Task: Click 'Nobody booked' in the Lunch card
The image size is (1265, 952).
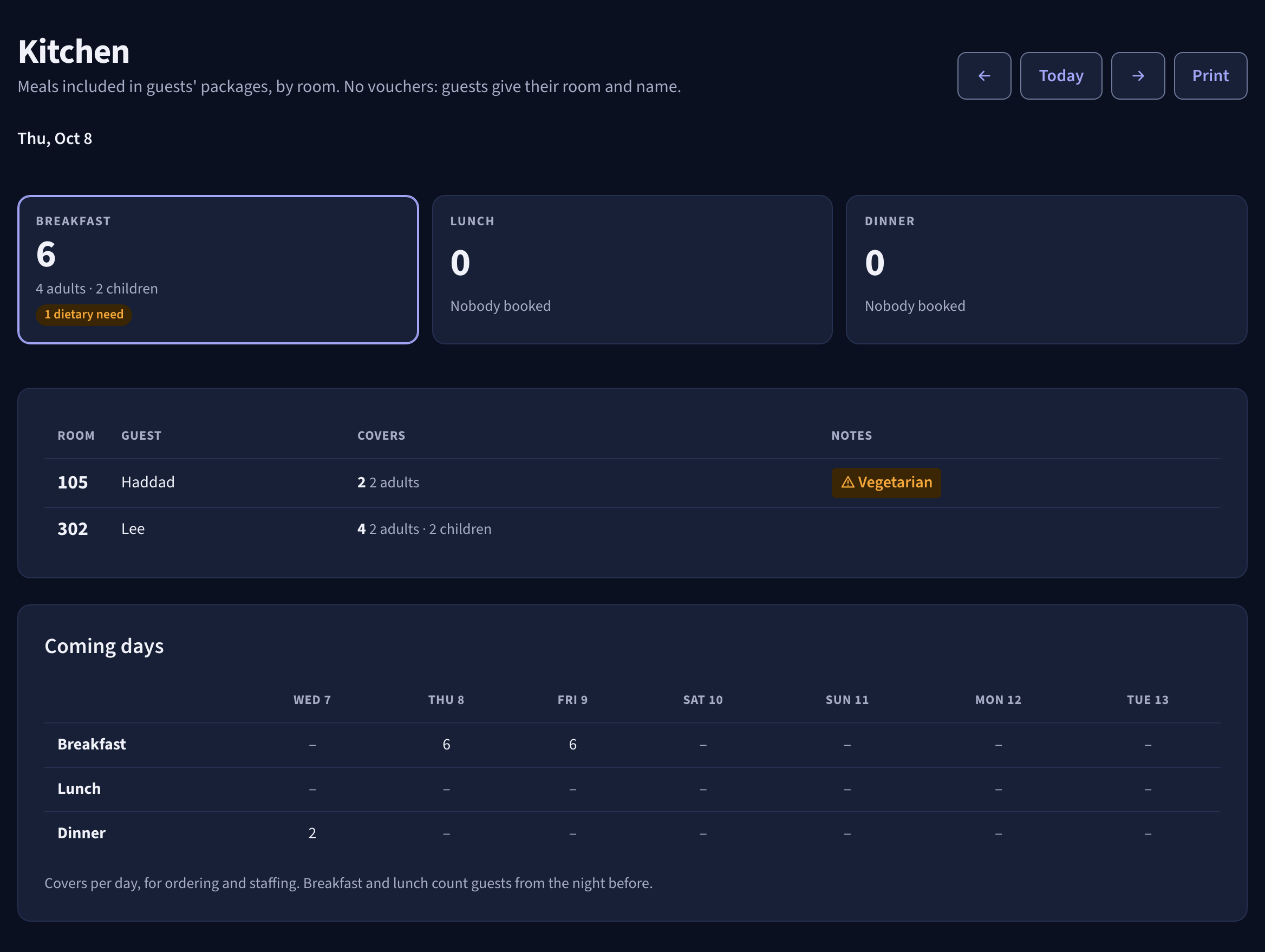Action: coord(500,307)
